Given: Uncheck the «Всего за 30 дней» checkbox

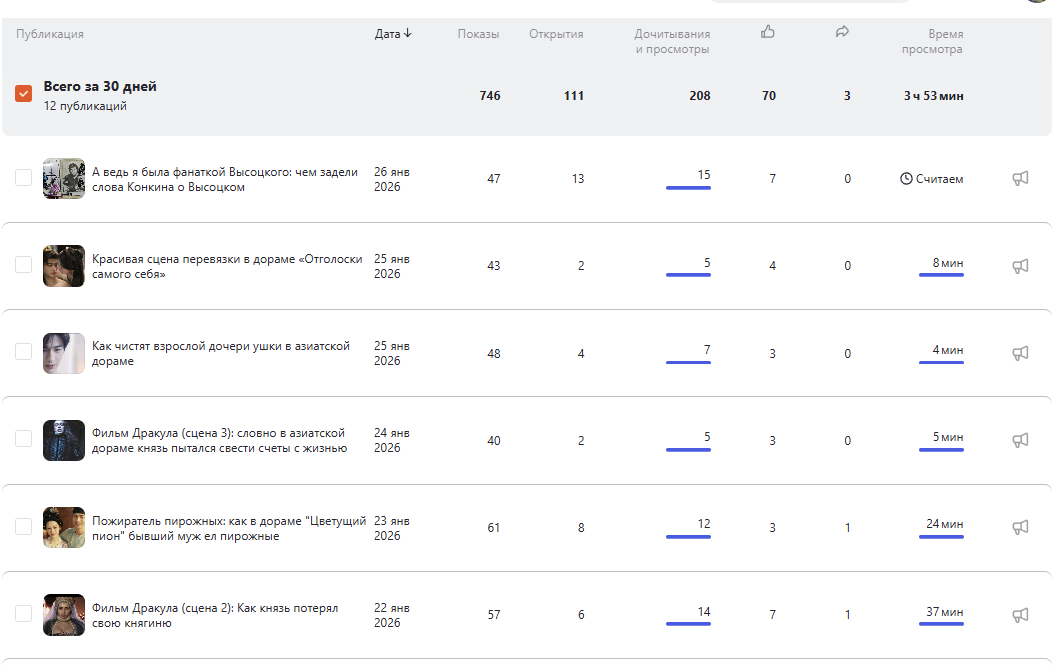Looking at the screenshot, I should [24, 94].
